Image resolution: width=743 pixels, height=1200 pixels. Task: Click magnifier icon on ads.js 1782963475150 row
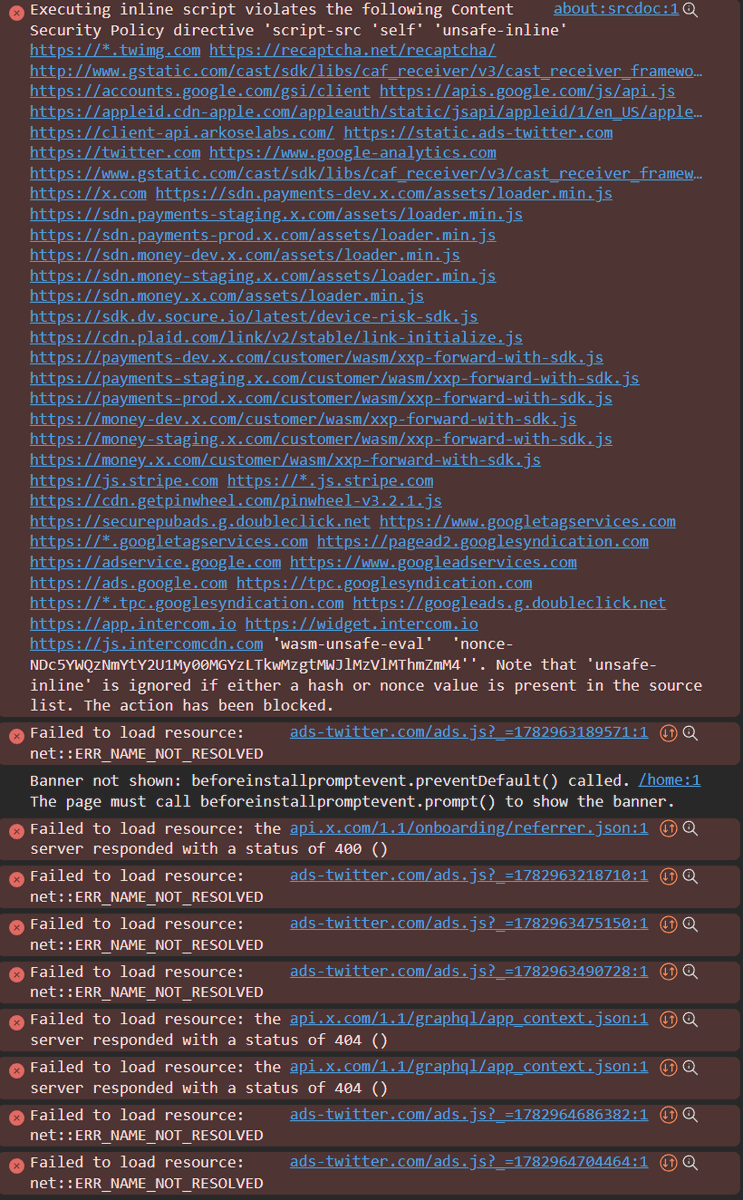pyautogui.click(x=690, y=924)
